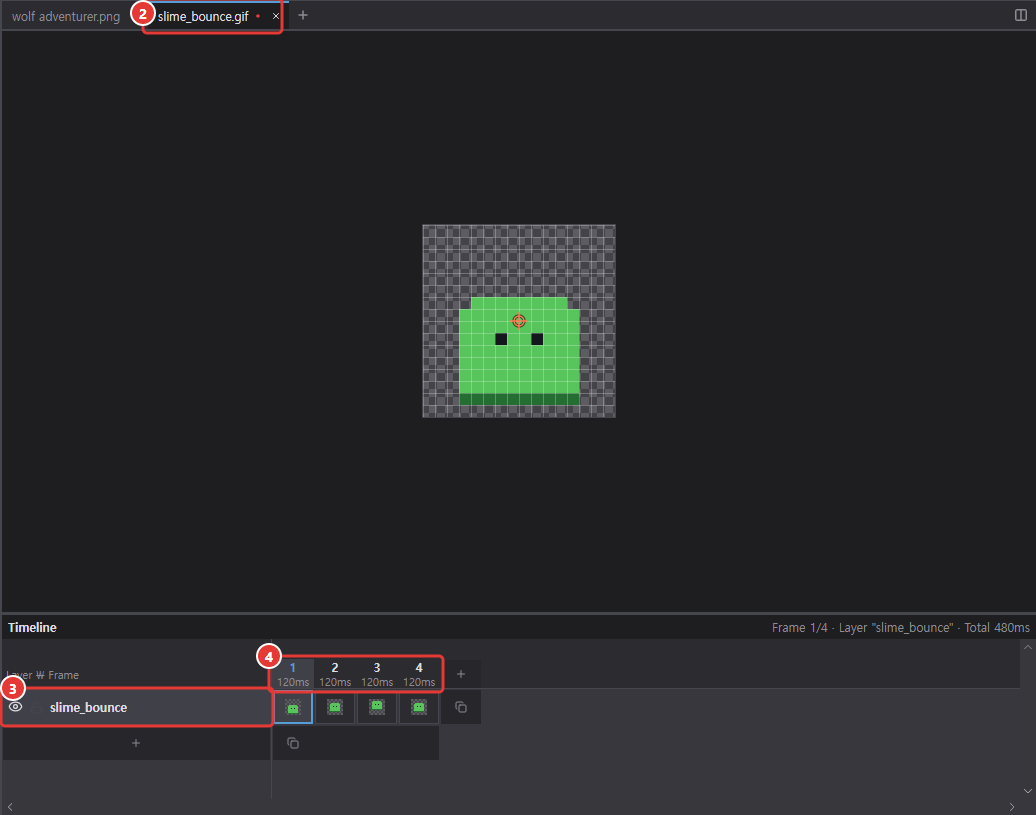
Task: Click duplicate icon right of frame 4 cell
Action: 461,707
